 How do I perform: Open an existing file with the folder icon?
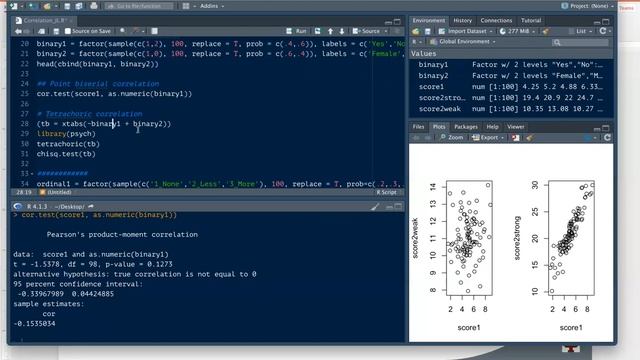tap(47, 6)
